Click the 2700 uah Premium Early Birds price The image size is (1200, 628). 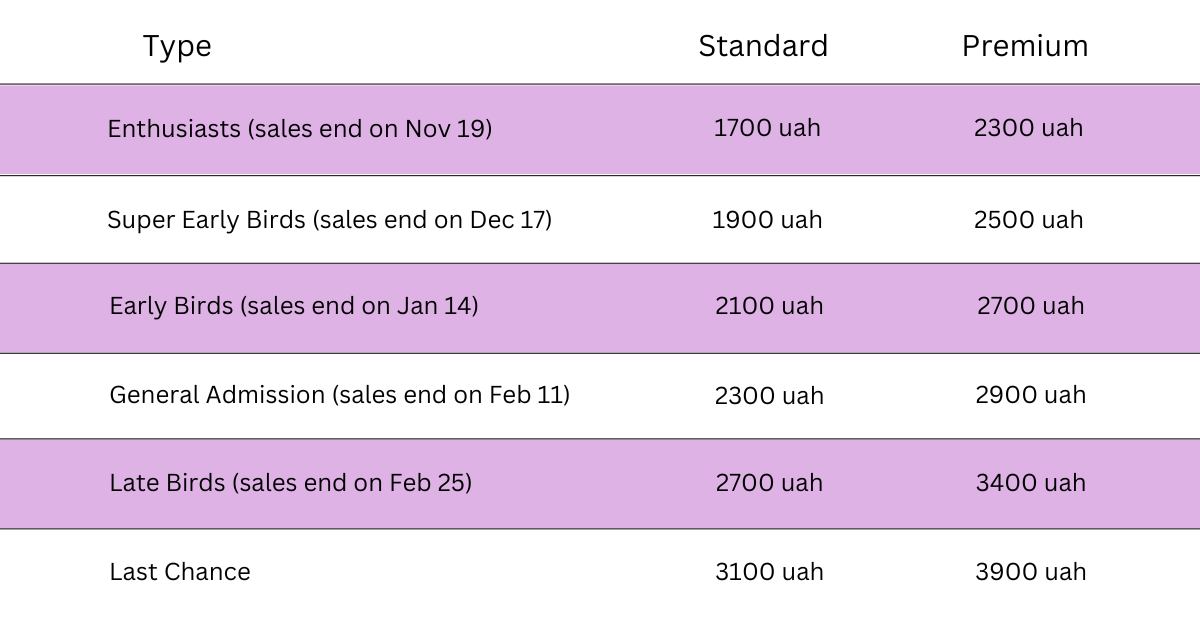pos(1031,306)
